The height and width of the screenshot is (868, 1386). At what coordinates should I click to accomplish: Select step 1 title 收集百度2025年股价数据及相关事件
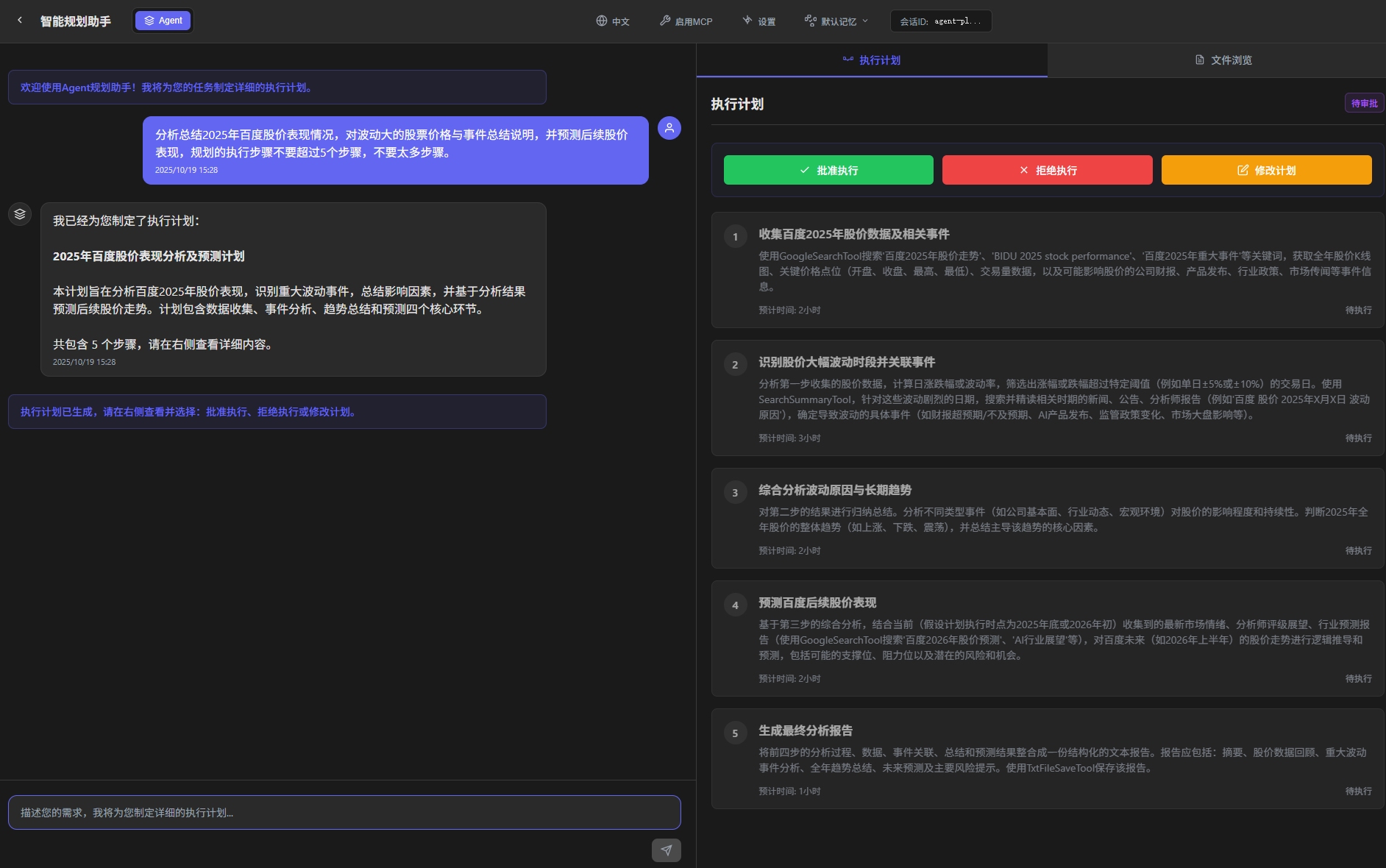854,234
